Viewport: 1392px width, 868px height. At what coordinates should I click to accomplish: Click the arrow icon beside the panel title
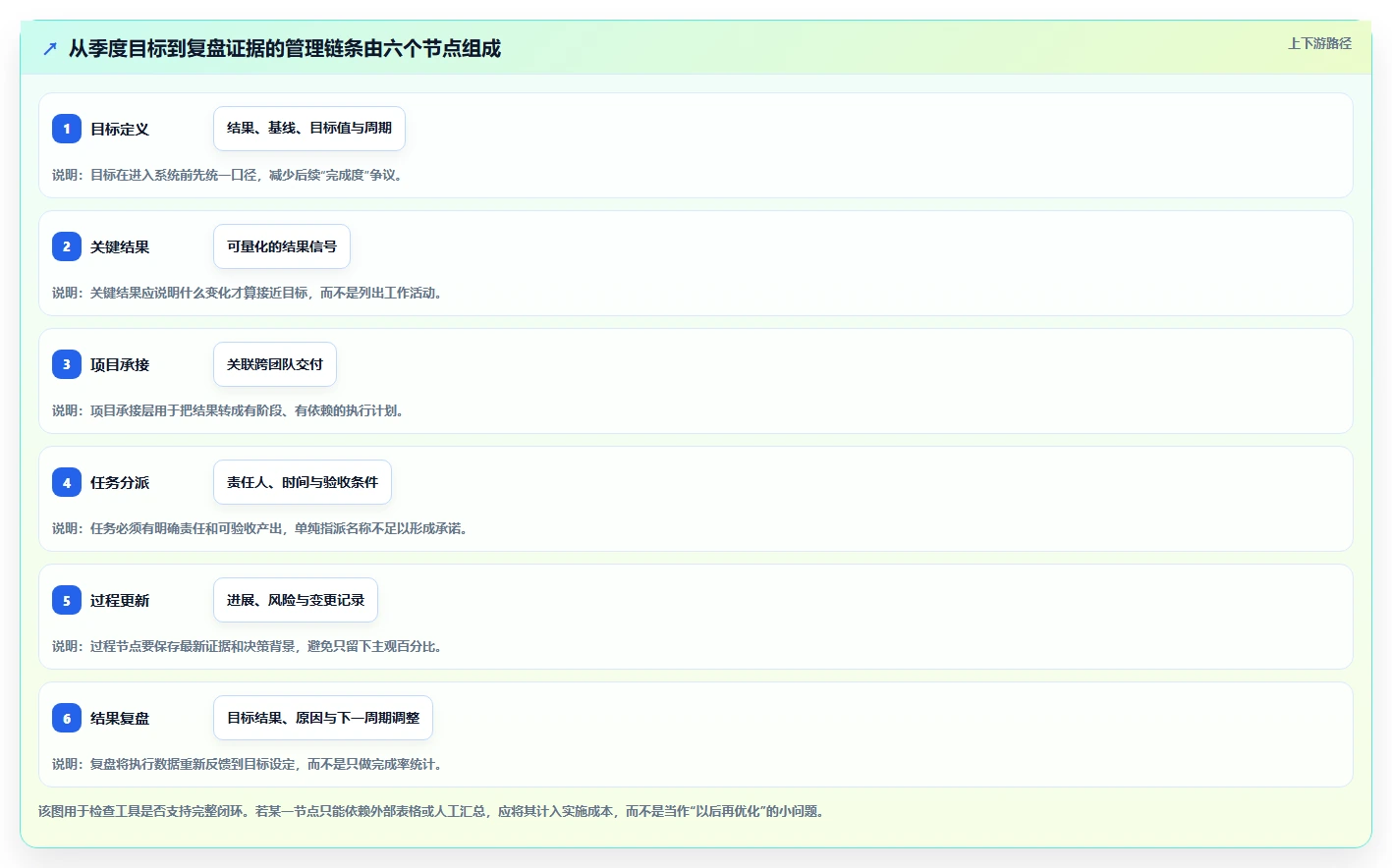point(50,48)
